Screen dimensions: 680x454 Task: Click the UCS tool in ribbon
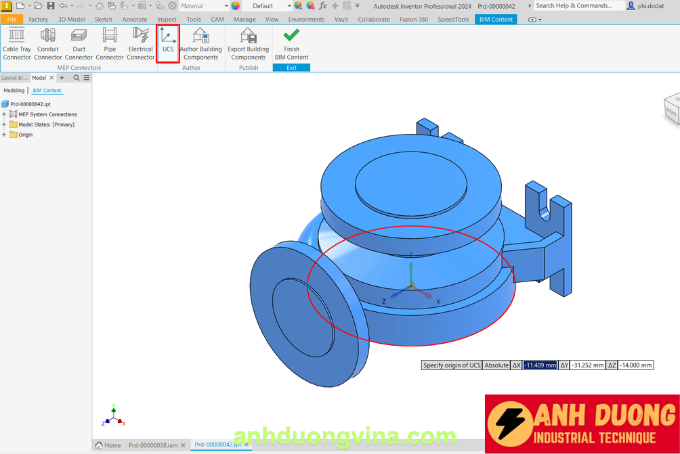[x=168, y=44]
